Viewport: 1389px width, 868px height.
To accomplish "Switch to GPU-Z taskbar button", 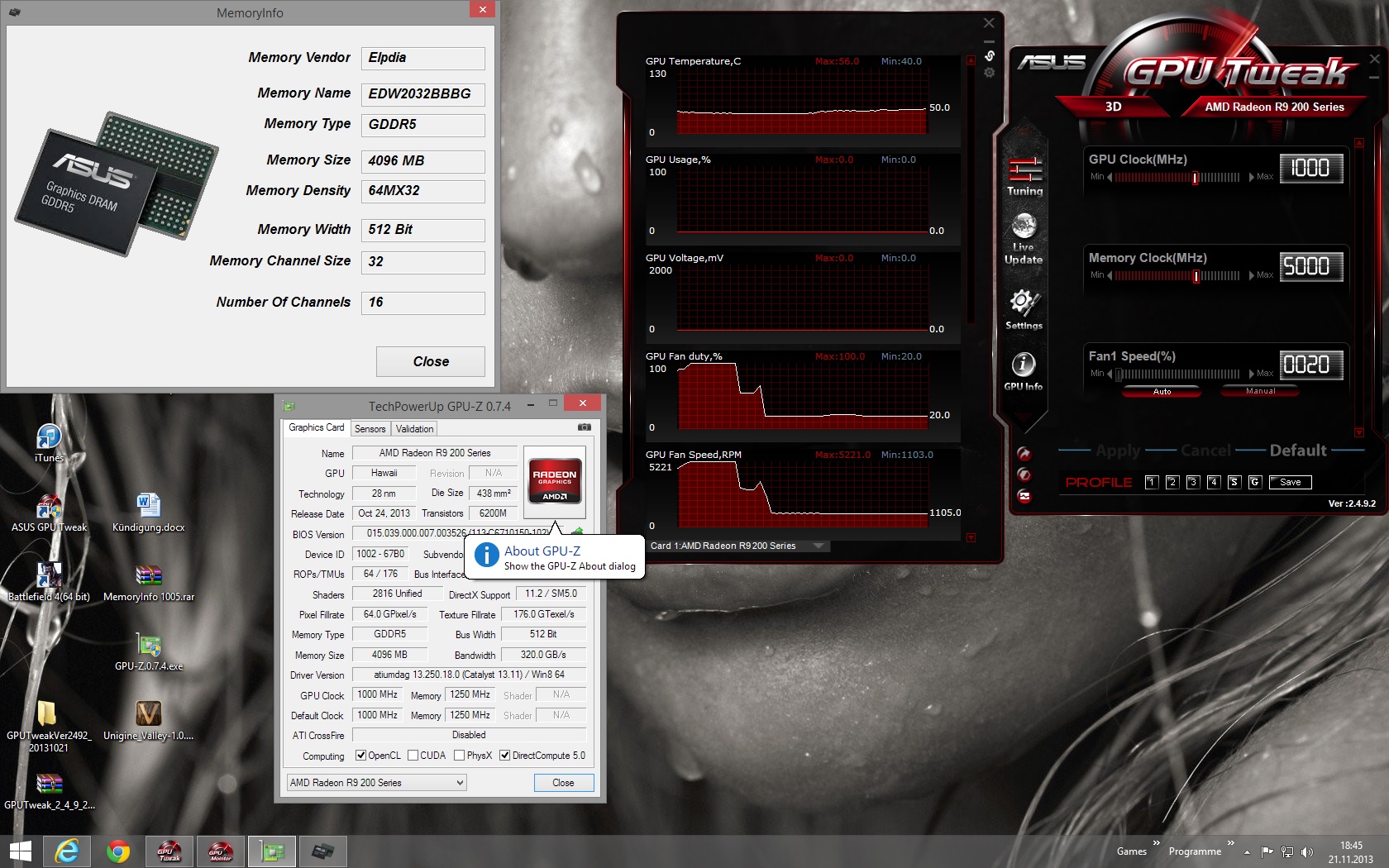I will pyautogui.click(x=272, y=851).
